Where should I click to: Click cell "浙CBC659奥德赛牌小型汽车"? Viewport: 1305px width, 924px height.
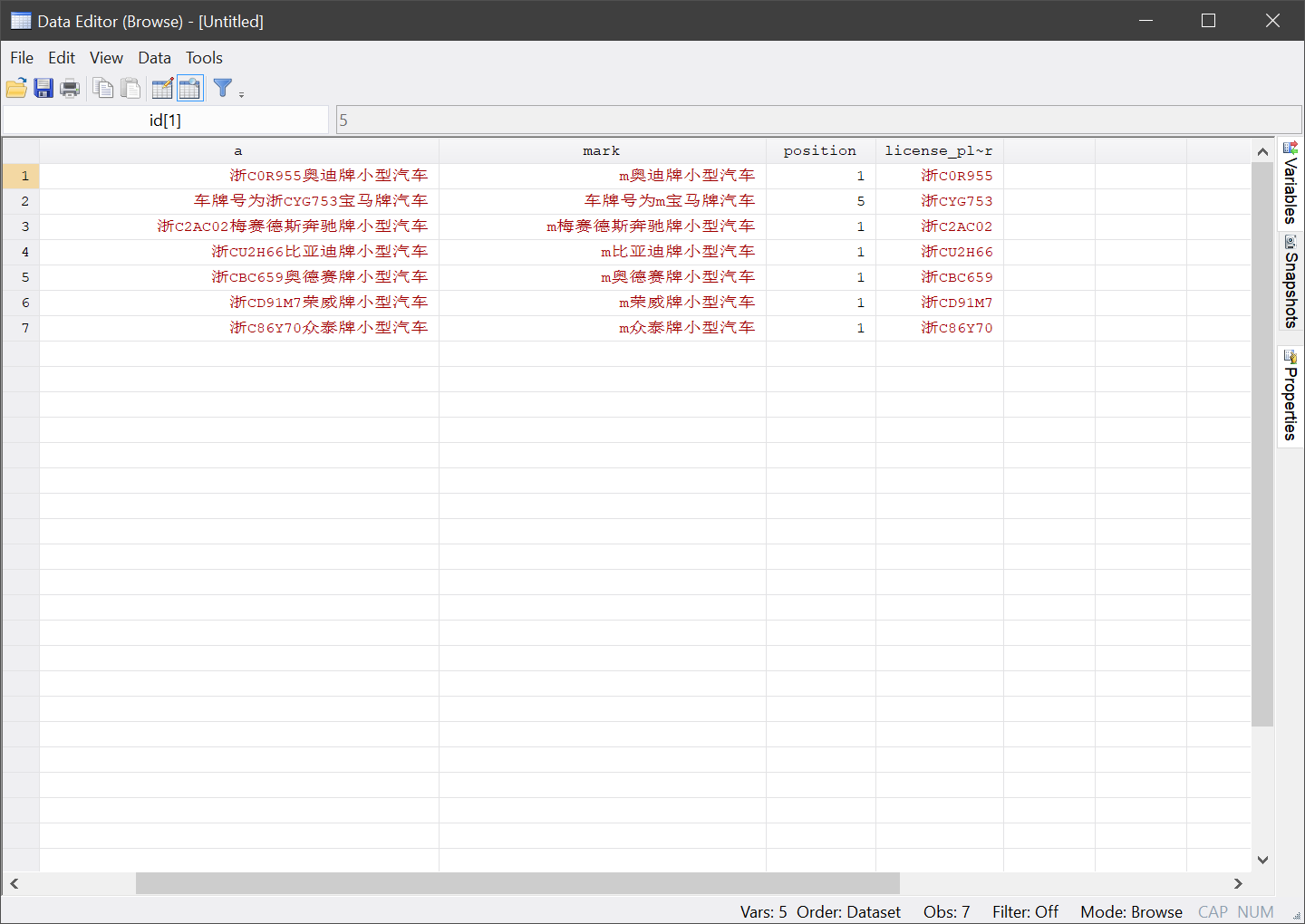(x=239, y=277)
